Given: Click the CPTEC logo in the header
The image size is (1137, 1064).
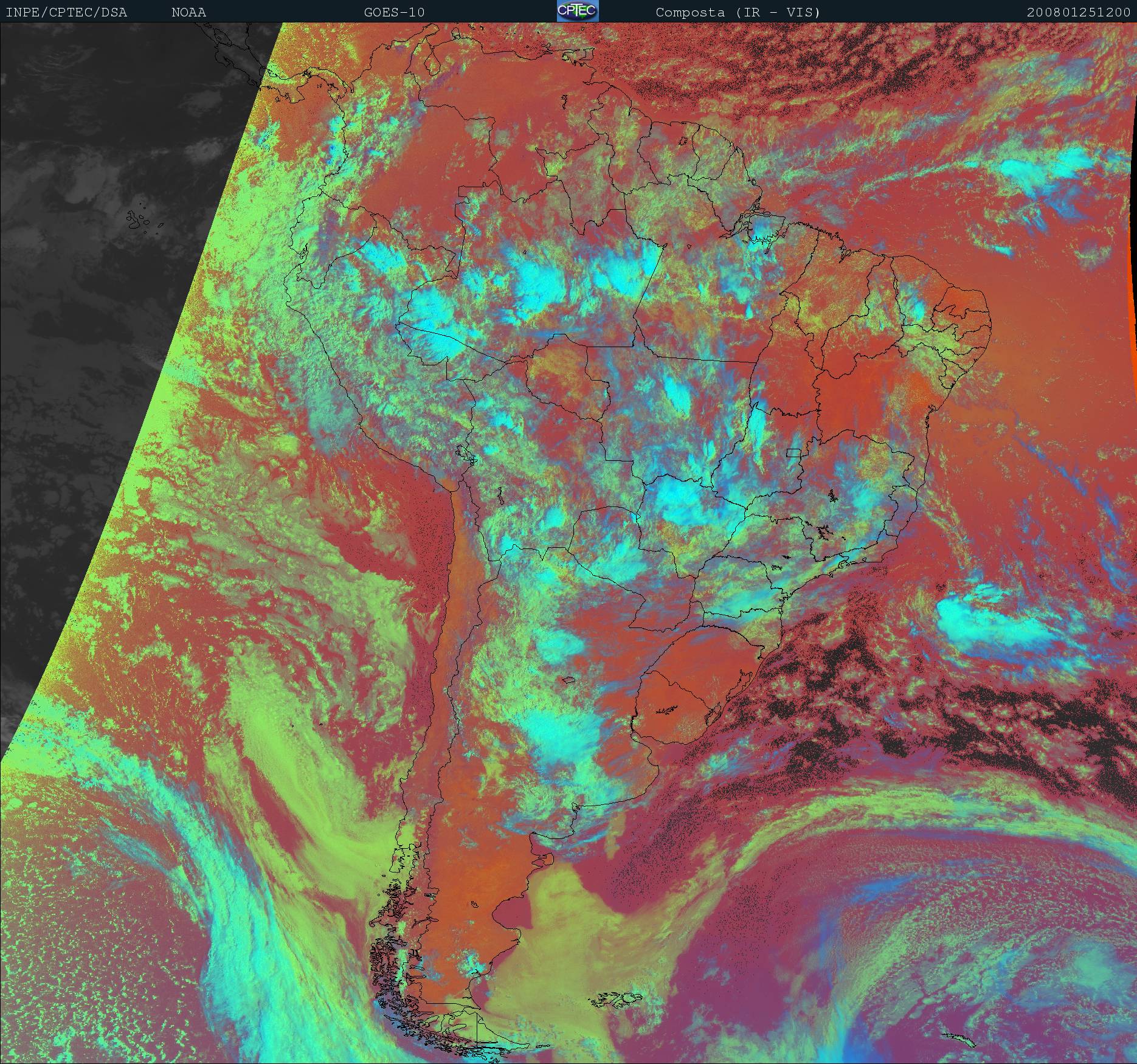Looking at the screenshot, I should click(x=577, y=11).
